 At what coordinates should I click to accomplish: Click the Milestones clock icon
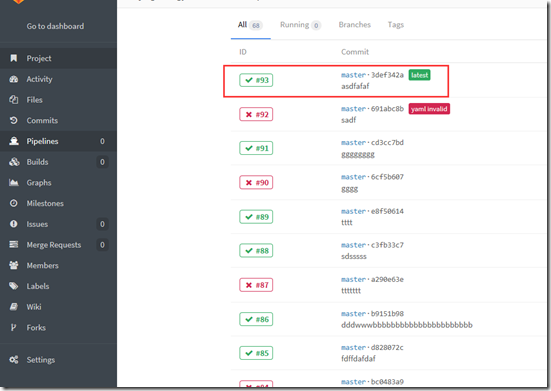14,203
